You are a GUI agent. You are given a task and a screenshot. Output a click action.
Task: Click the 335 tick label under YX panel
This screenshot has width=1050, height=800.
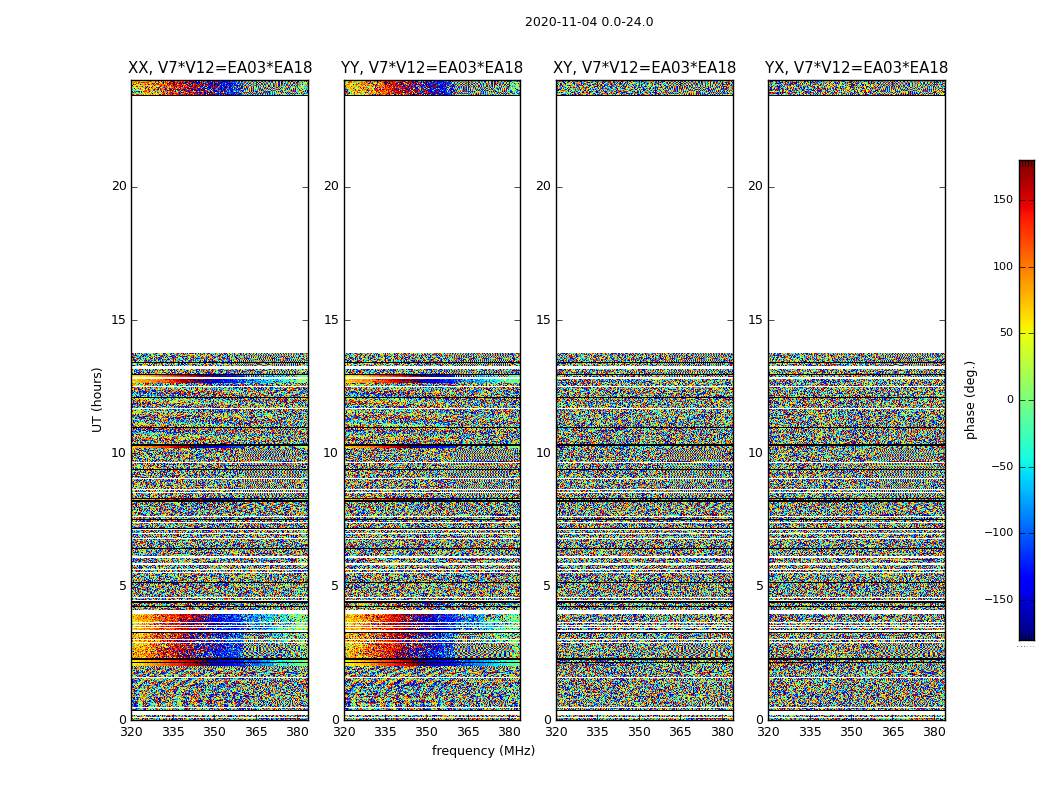pos(810,732)
